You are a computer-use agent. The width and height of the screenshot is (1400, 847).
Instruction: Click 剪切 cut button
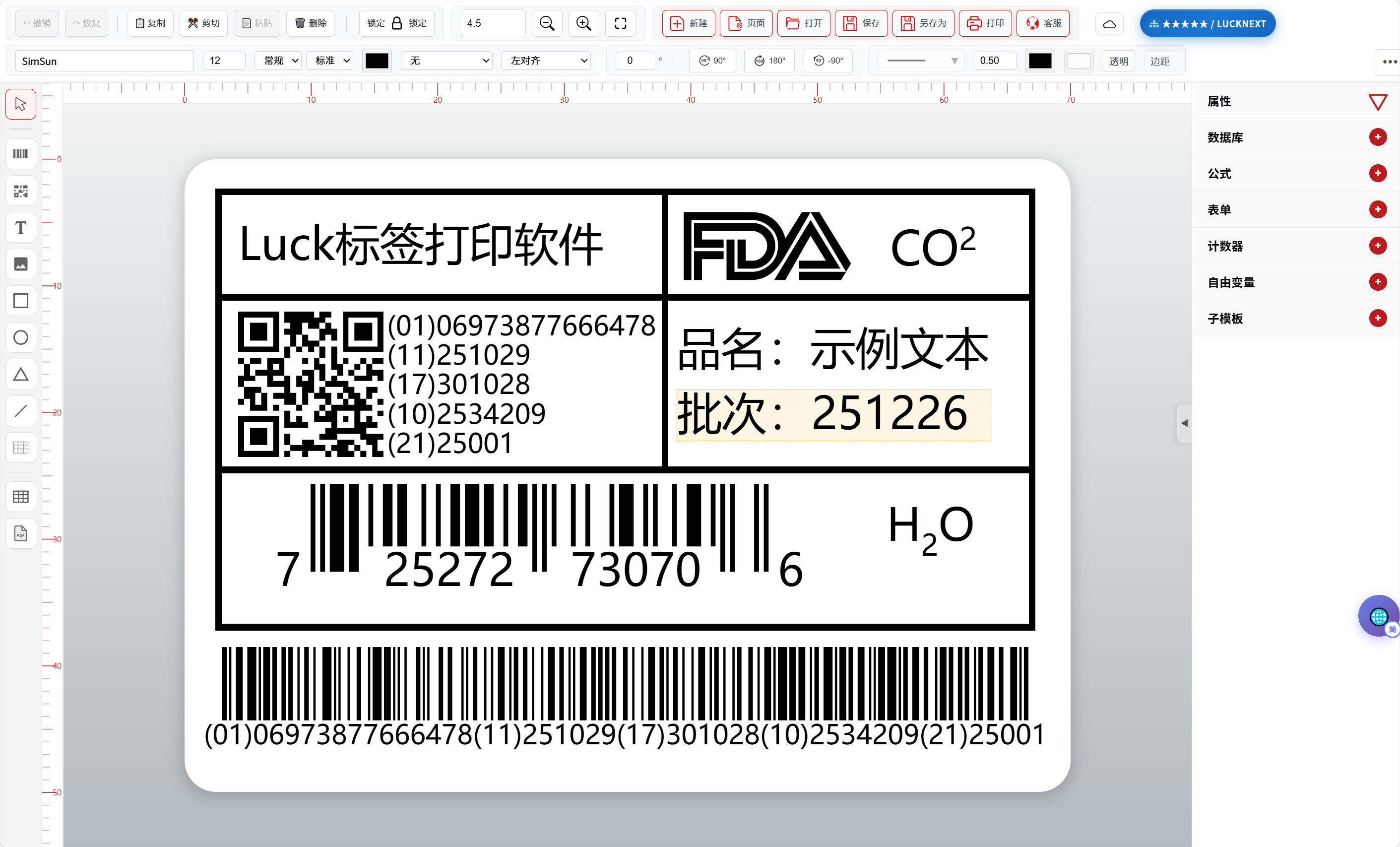203,23
